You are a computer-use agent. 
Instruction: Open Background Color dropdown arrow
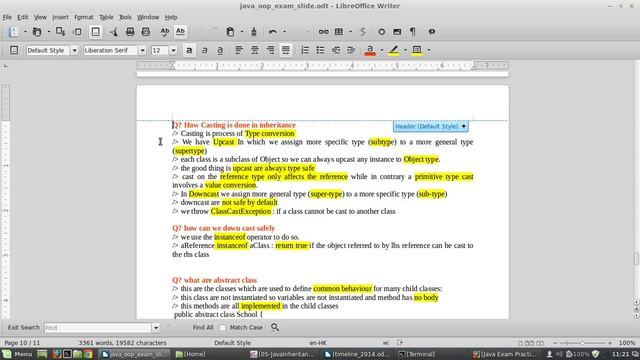(x=429, y=50)
